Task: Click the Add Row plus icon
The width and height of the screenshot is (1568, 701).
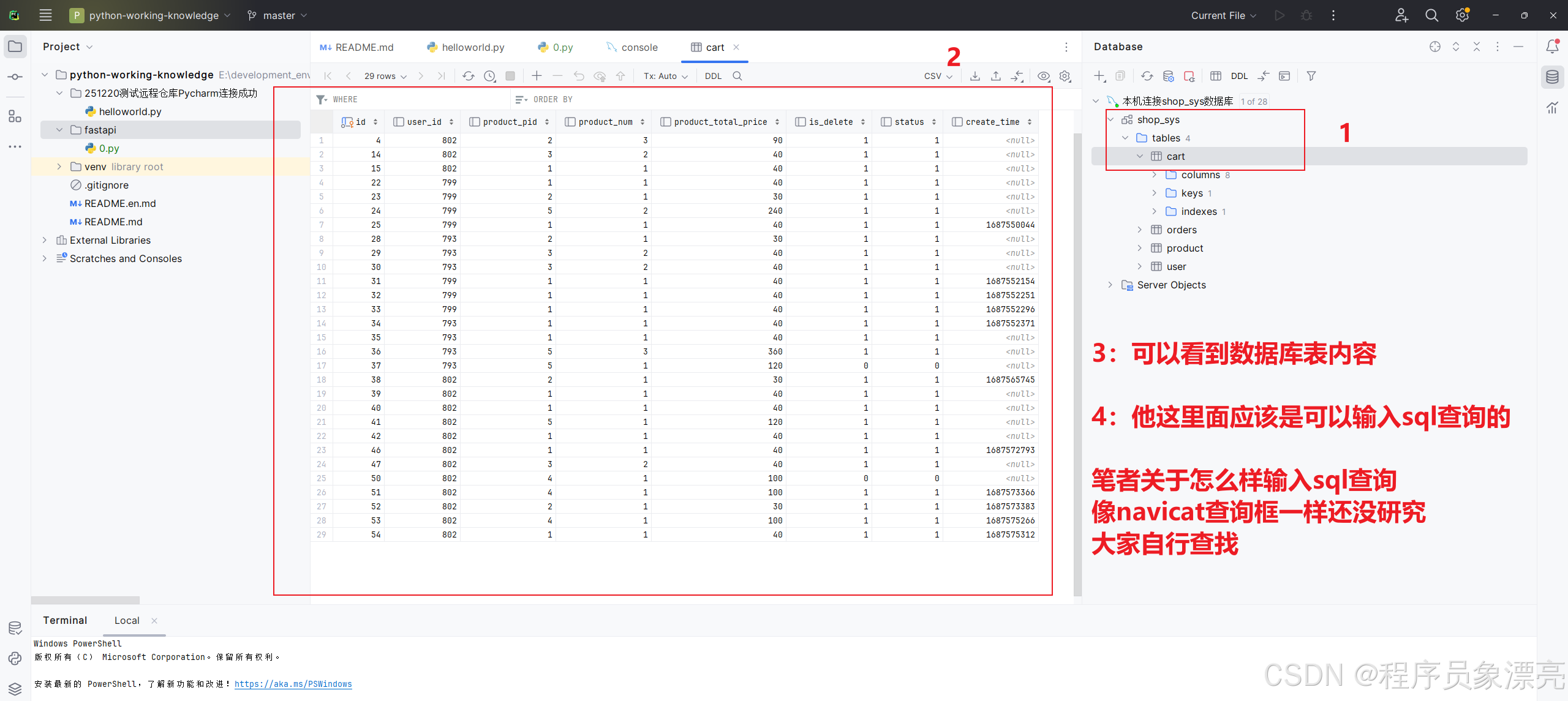Action: 537,76
